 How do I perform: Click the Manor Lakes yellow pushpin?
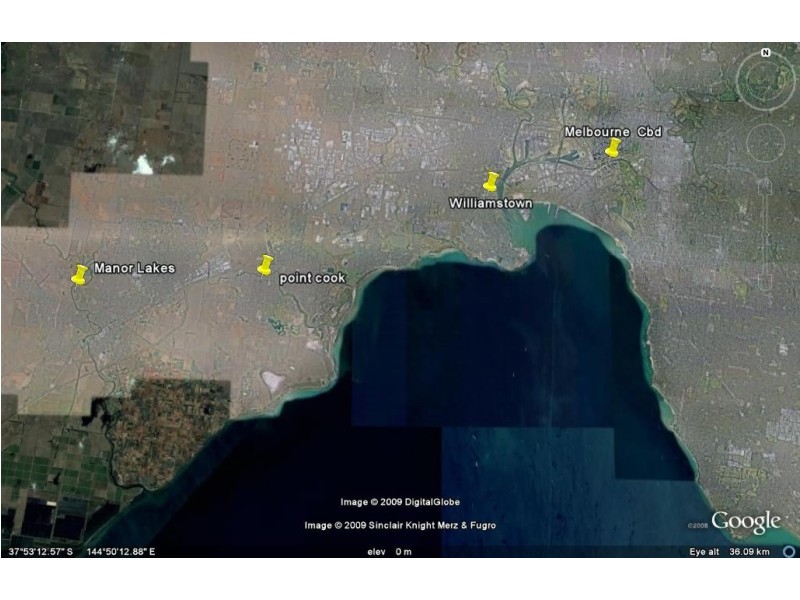tap(80, 274)
